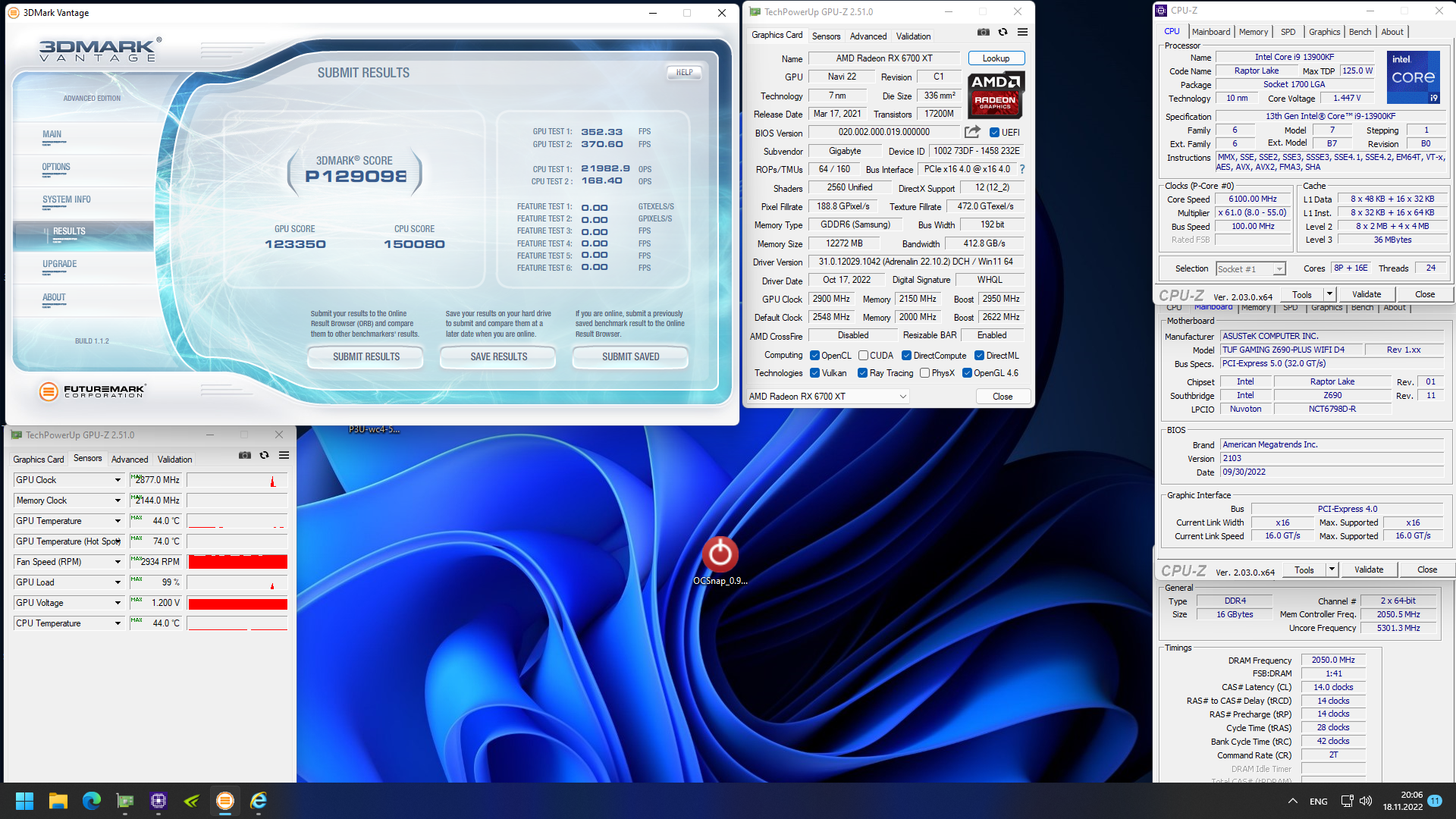Click the GPU Load sensor graph
The width and height of the screenshot is (1456, 819).
coord(237,582)
